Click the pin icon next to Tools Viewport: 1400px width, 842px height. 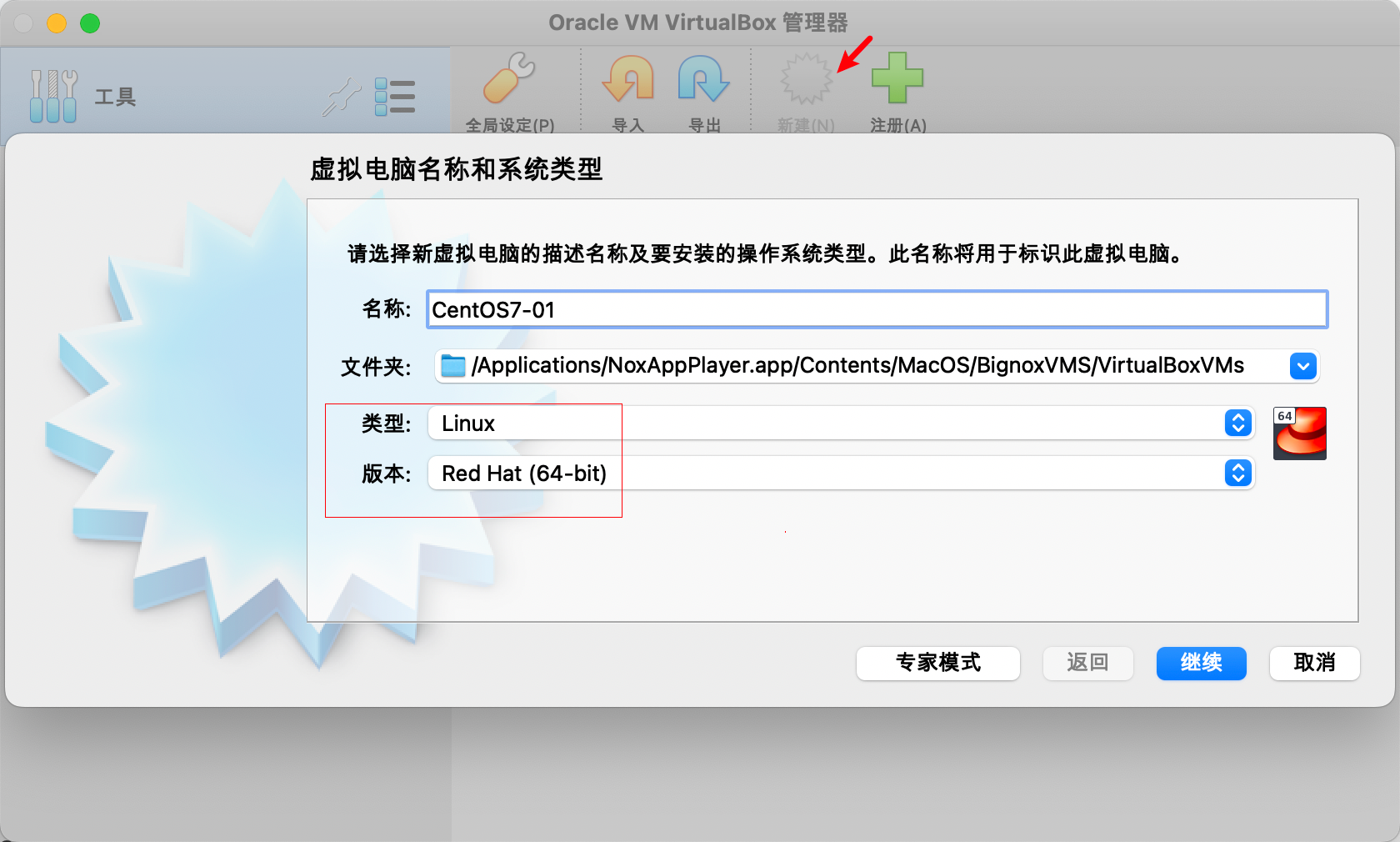[342, 98]
